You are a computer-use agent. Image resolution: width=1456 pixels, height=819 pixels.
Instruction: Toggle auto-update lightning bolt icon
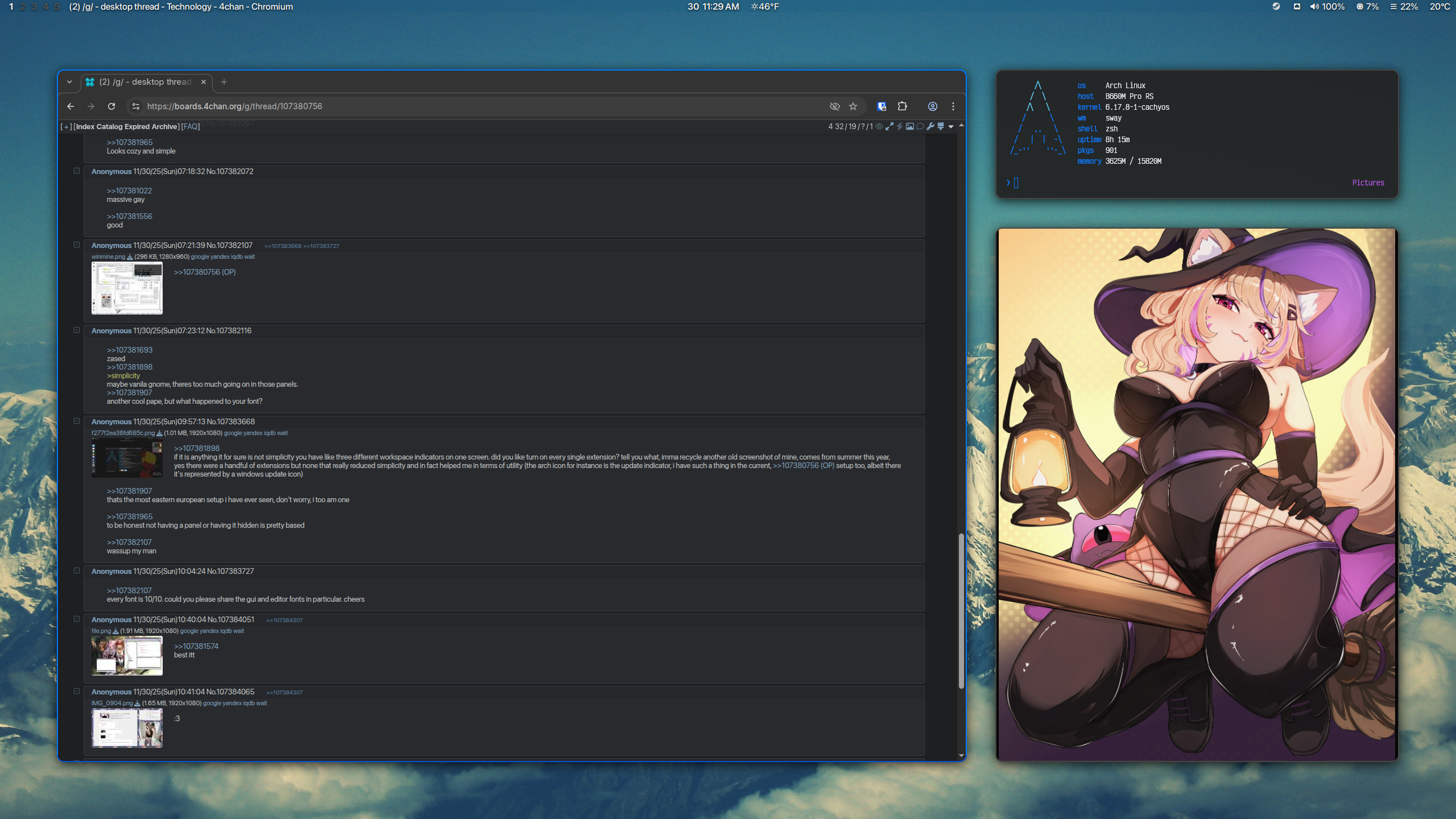click(x=899, y=126)
